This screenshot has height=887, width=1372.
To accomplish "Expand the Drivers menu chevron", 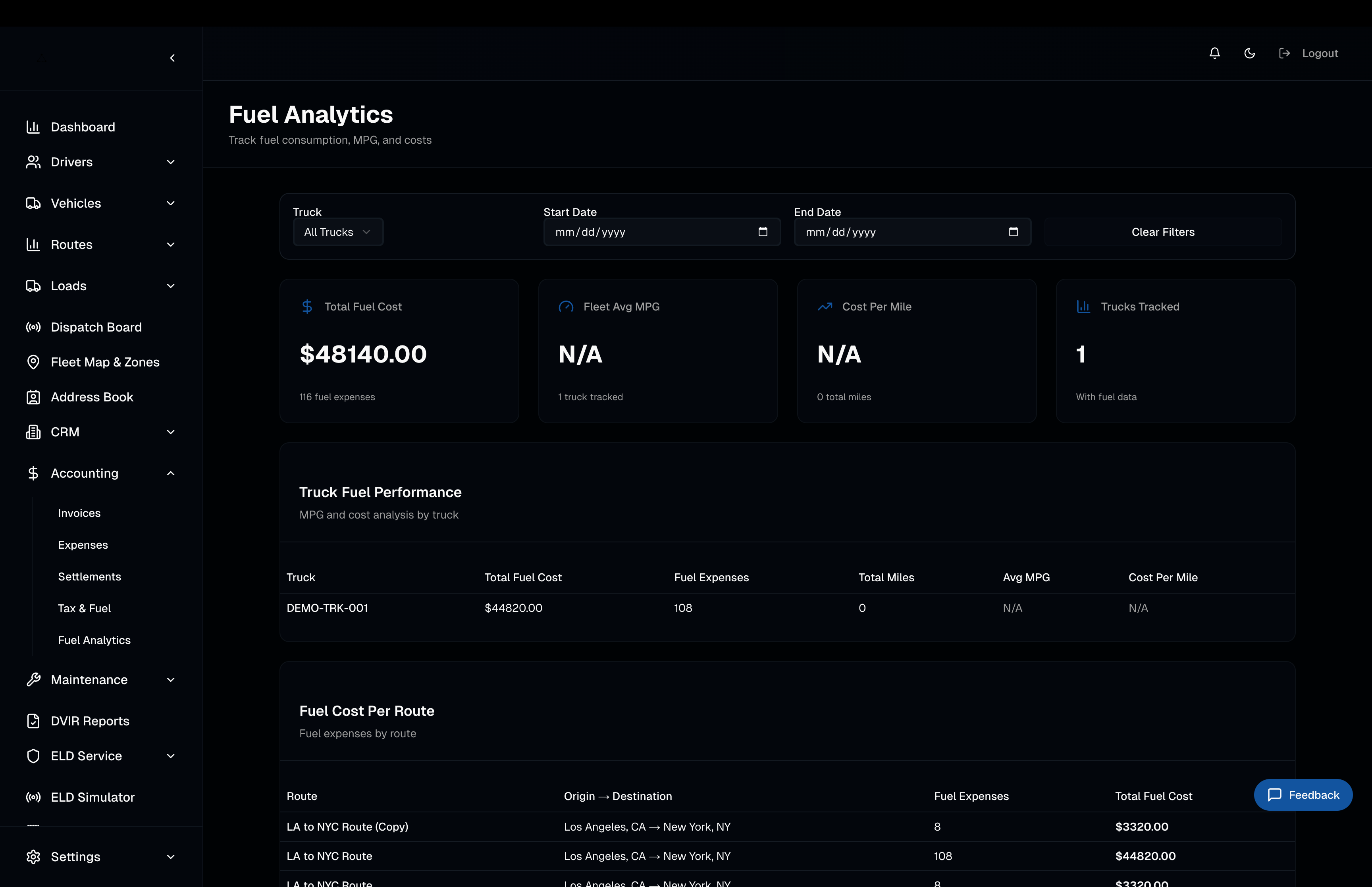I will point(170,162).
